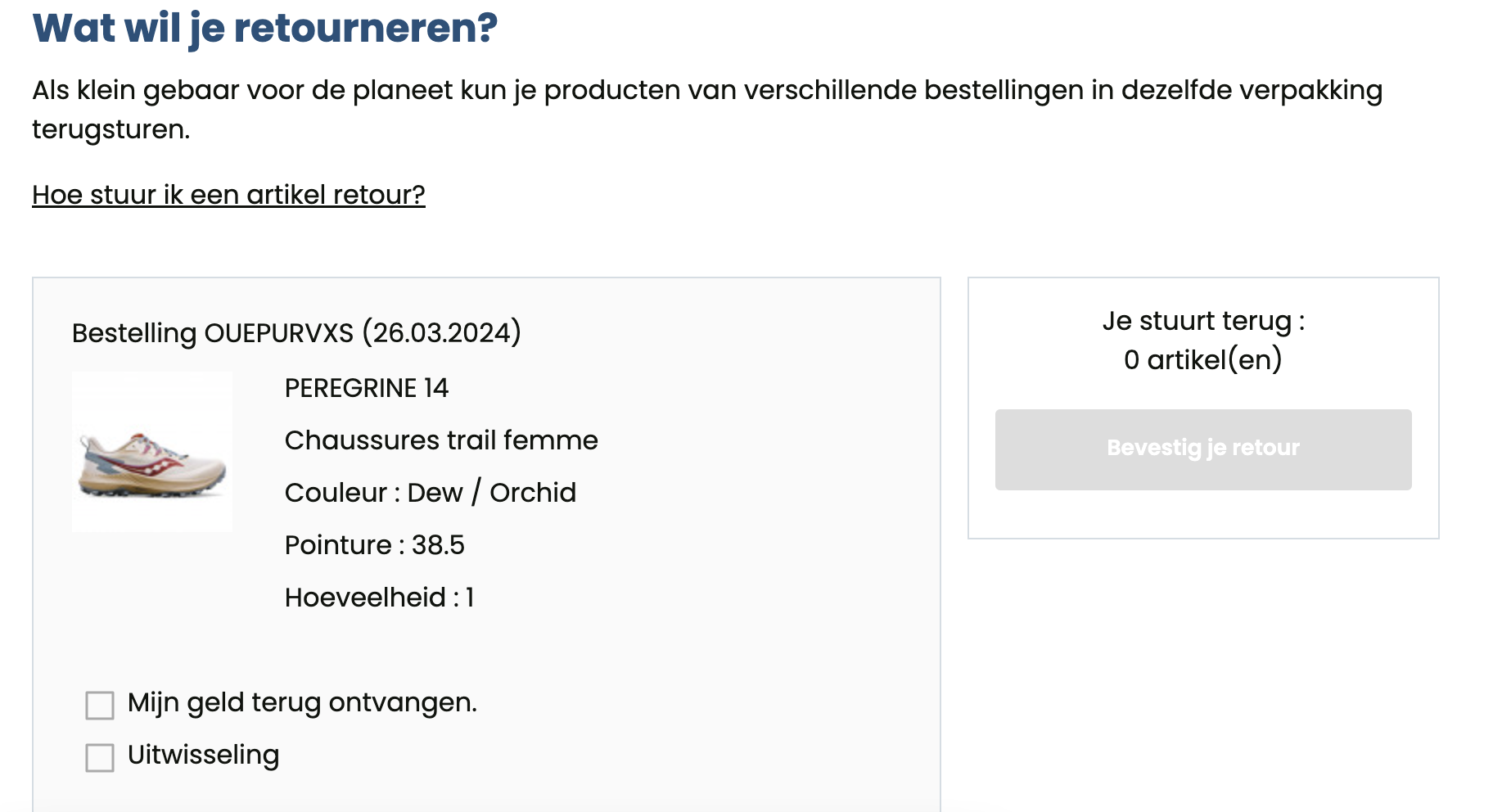The image size is (1493, 812).
Task: Click the 'Chaussures trail femme' description
Action: pyautogui.click(x=441, y=440)
